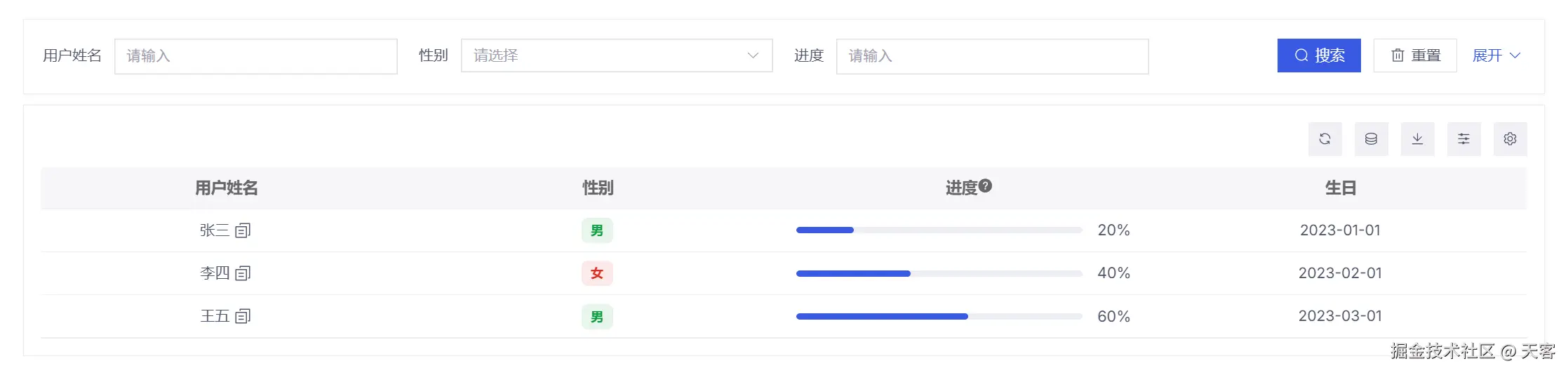1568x373 pixels.
Task: Copy the name 张三 via copy icon
Action: [243, 230]
